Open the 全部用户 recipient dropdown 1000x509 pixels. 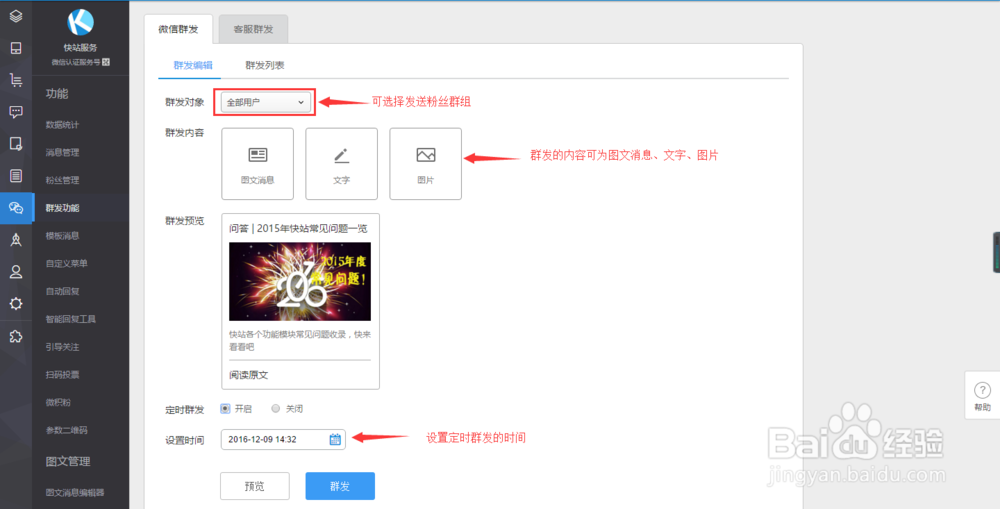(265, 102)
